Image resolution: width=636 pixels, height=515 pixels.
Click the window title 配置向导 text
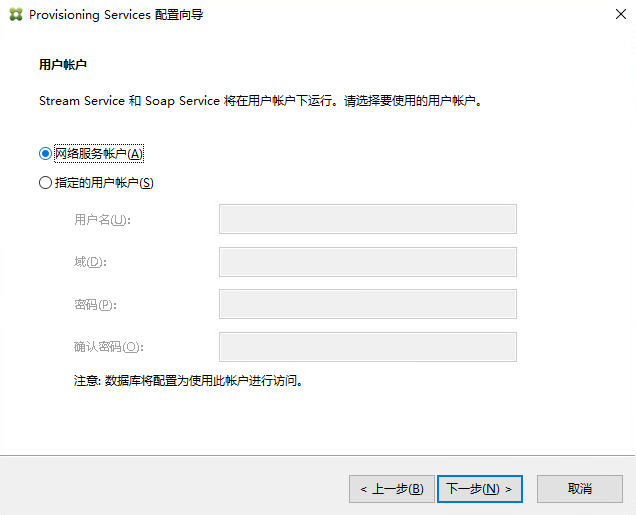pos(178,15)
